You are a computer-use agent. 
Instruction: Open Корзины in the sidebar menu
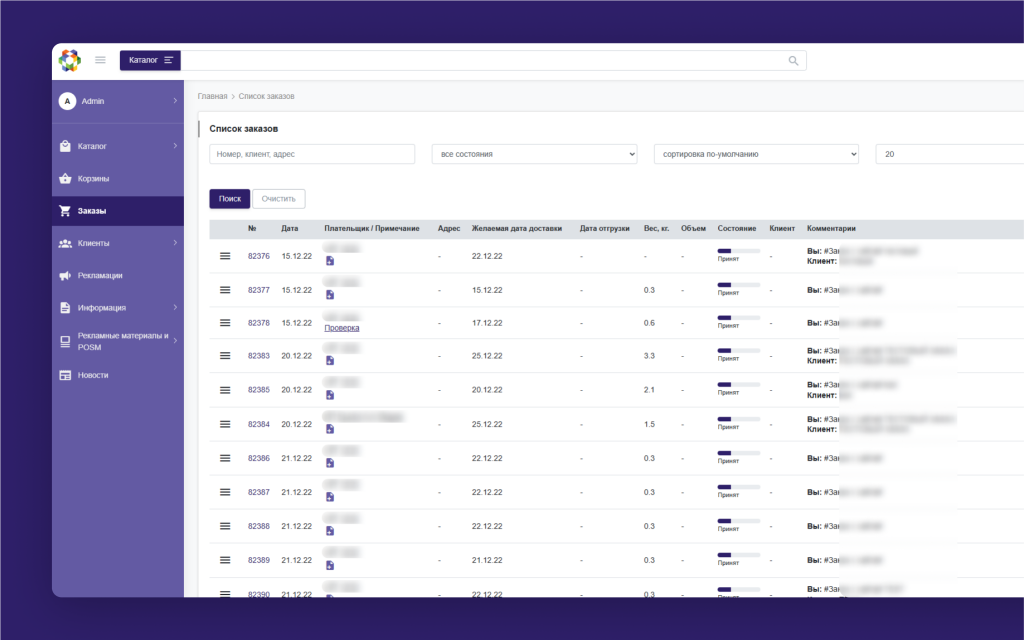tap(93, 179)
